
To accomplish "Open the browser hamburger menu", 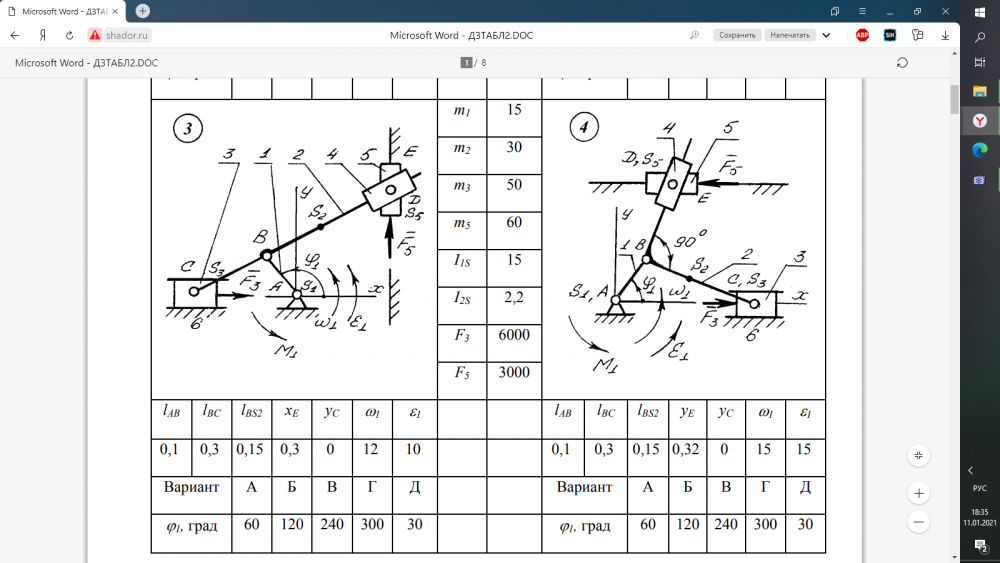I will point(862,11).
